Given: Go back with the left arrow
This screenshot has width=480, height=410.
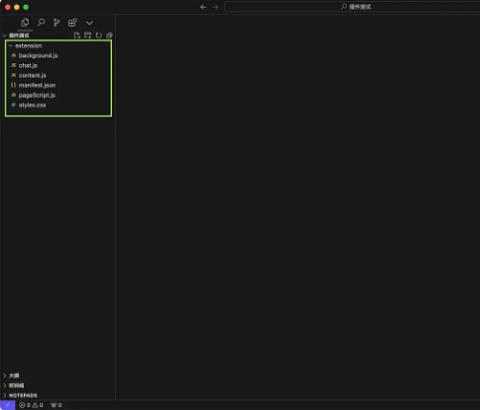Looking at the screenshot, I should 203,7.
